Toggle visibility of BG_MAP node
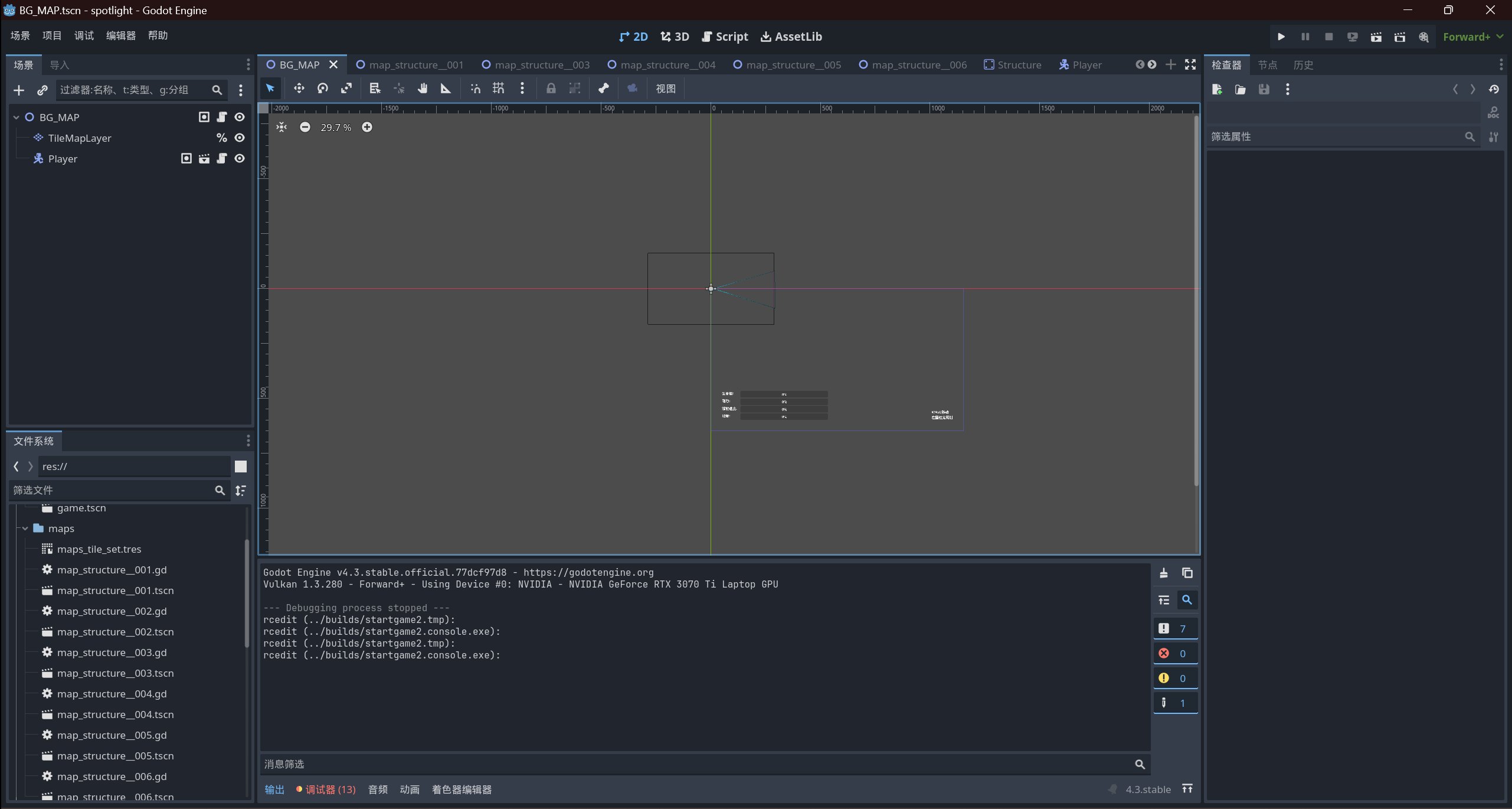The image size is (1512, 809). pos(240,117)
